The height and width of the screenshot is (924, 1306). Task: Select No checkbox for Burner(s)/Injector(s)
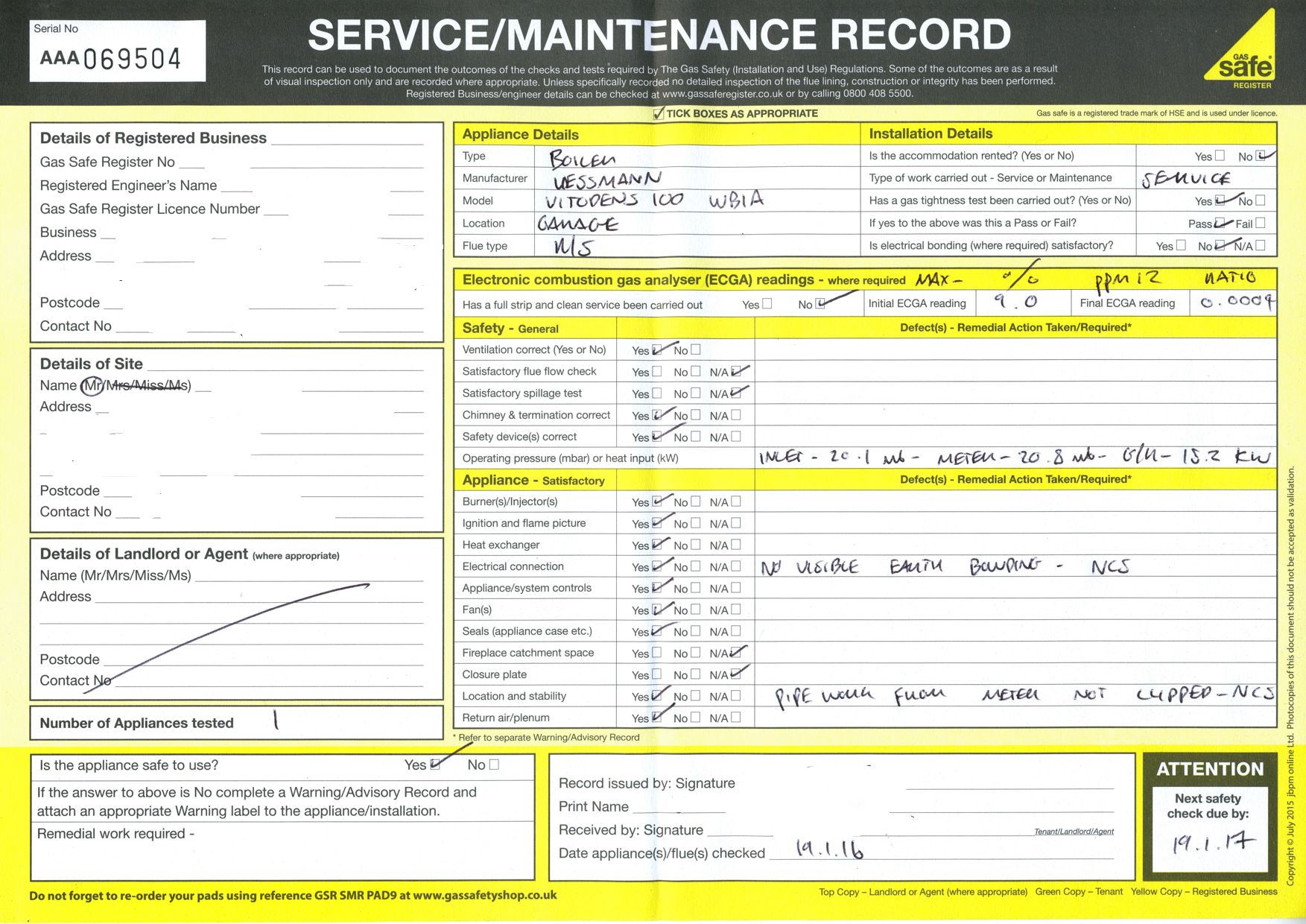(695, 501)
